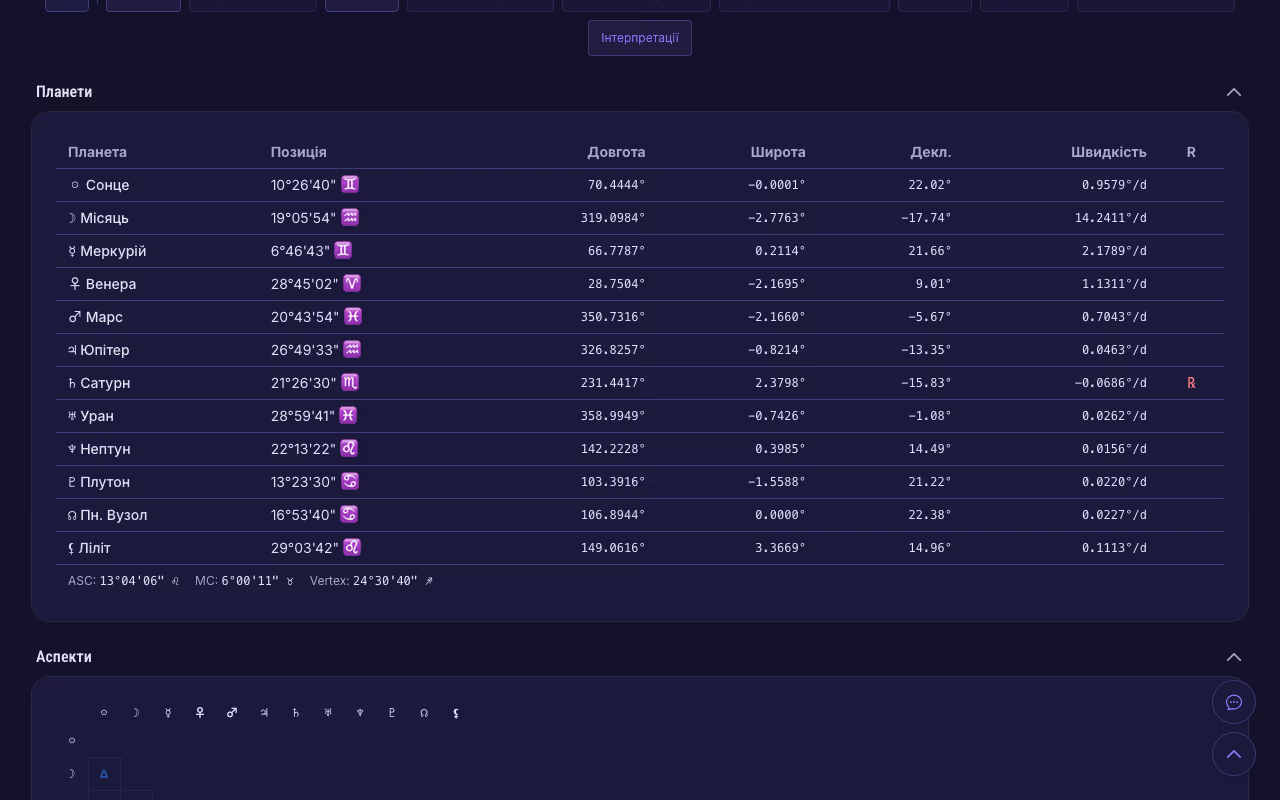Viewport: 1280px width, 800px height.
Task: Click the Gemini sign icon in the Сонце row
Action: point(350,185)
